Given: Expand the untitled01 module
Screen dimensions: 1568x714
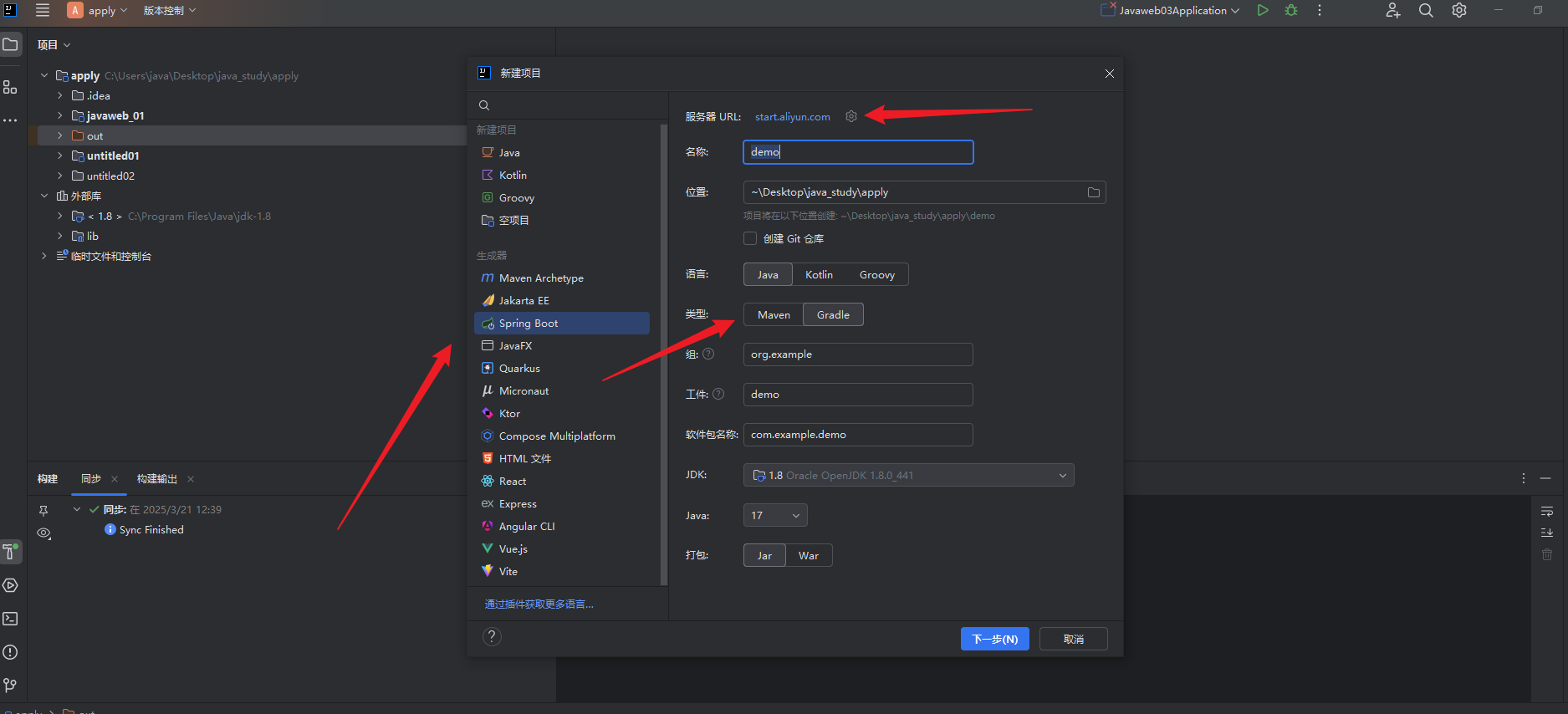Looking at the screenshot, I should tap(60, 156).
